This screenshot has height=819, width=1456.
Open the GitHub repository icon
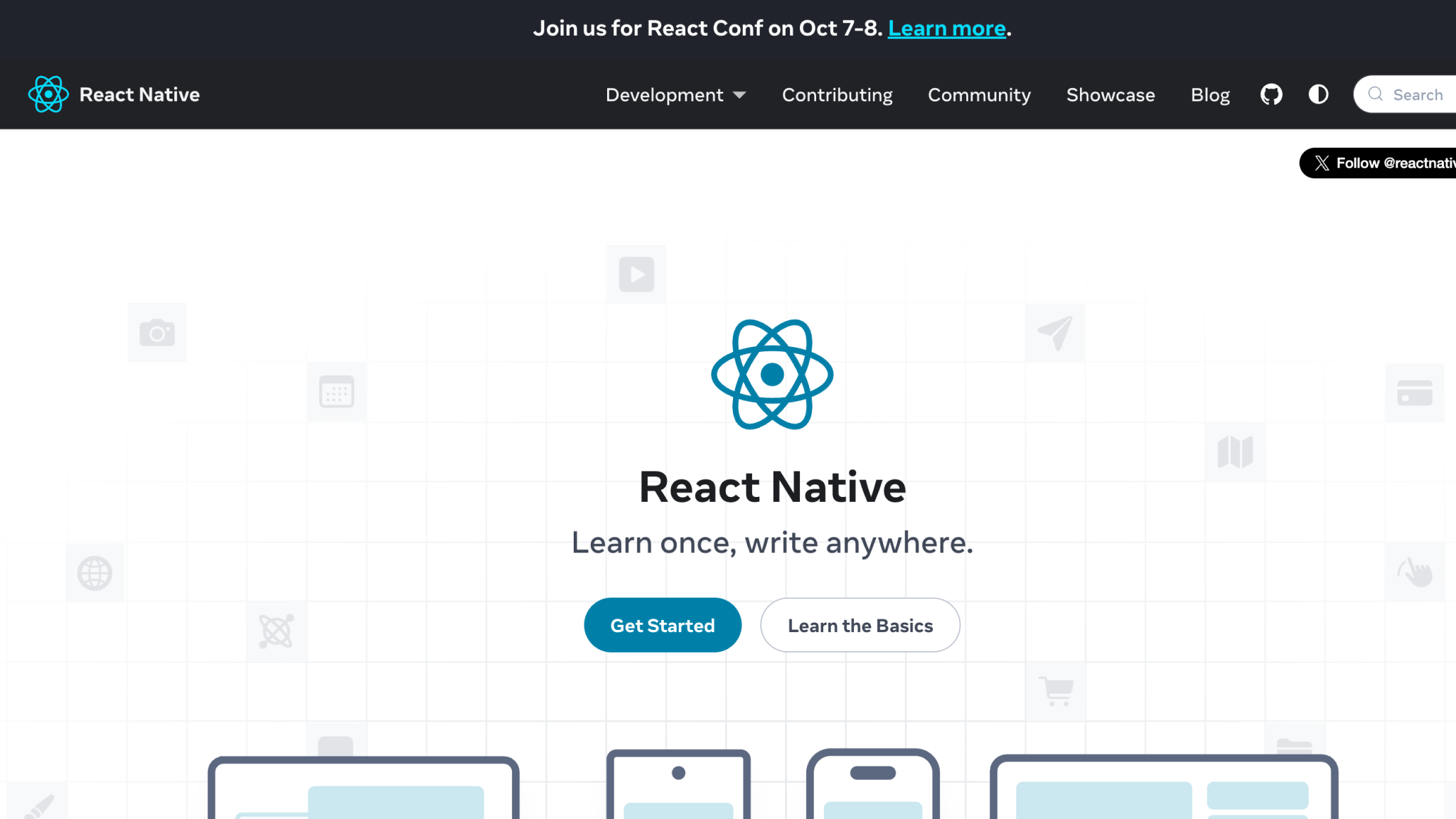(1271, 94)
